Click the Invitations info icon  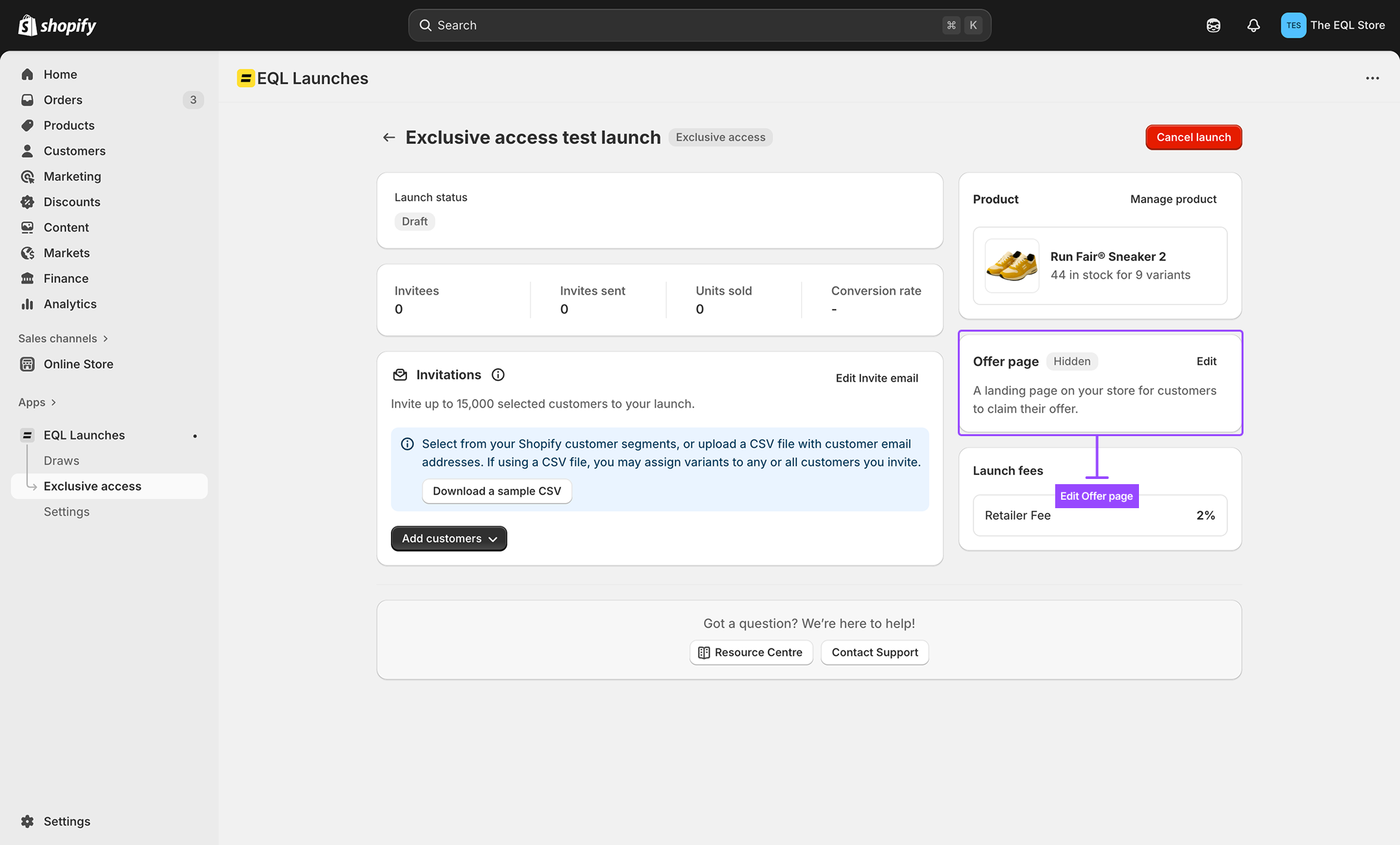click(x=498, y=374)
